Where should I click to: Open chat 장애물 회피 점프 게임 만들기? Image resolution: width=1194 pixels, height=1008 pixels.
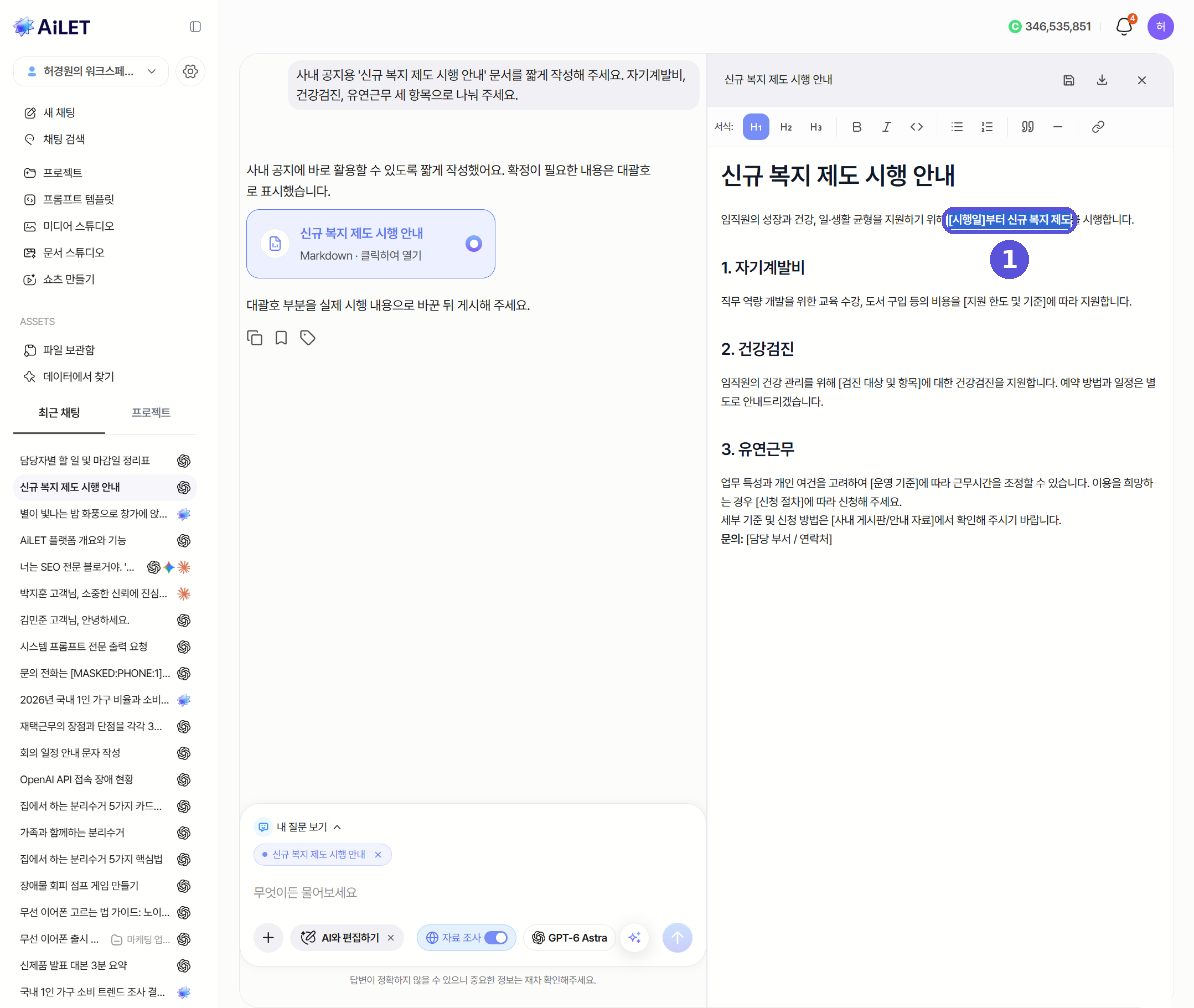pyautogui.click(x=105, y=886)
